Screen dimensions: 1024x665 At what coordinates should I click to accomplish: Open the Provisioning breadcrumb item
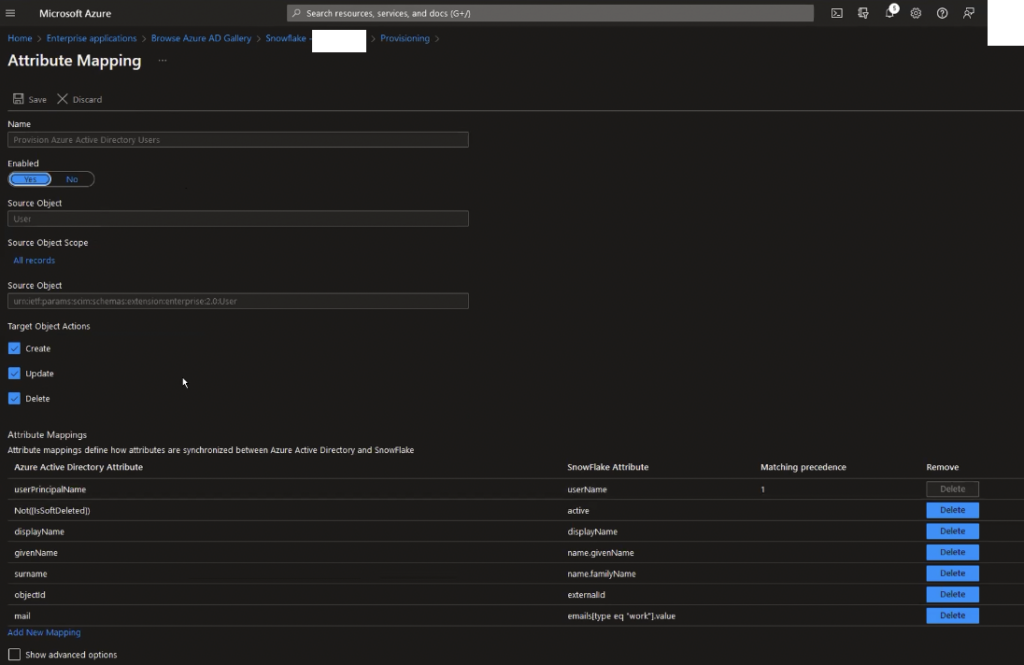[404, 38]
